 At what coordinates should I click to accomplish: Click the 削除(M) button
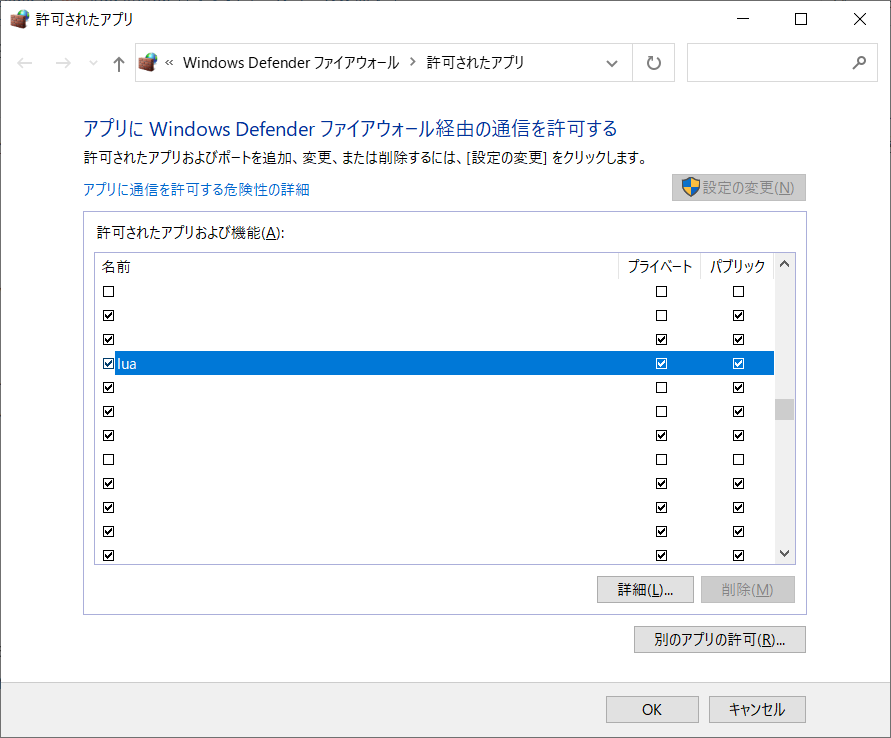748,590
